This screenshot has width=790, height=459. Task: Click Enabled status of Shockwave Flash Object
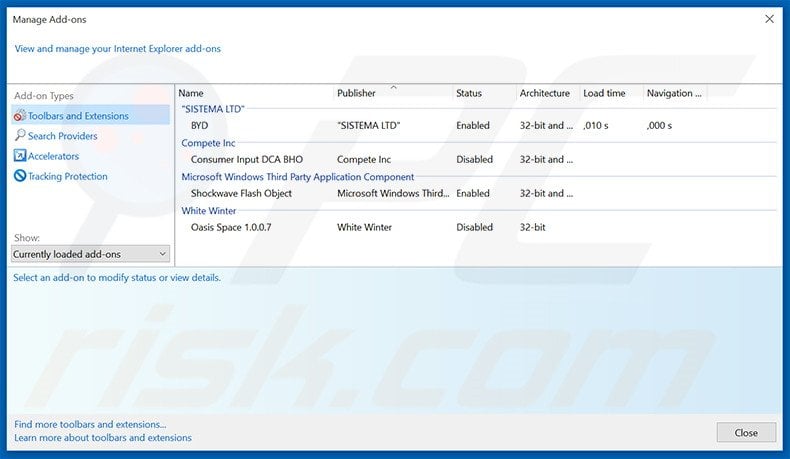[x=473, y=193]
